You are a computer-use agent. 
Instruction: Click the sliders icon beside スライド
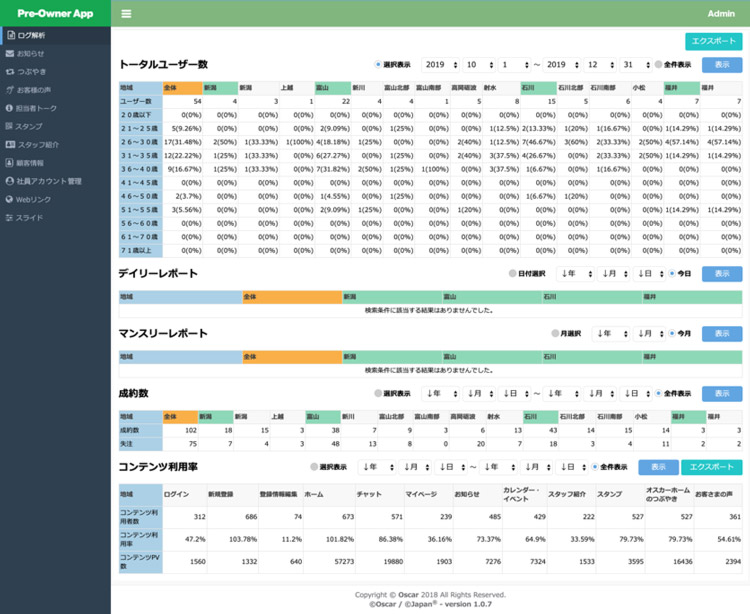click(x=9, y=218)
